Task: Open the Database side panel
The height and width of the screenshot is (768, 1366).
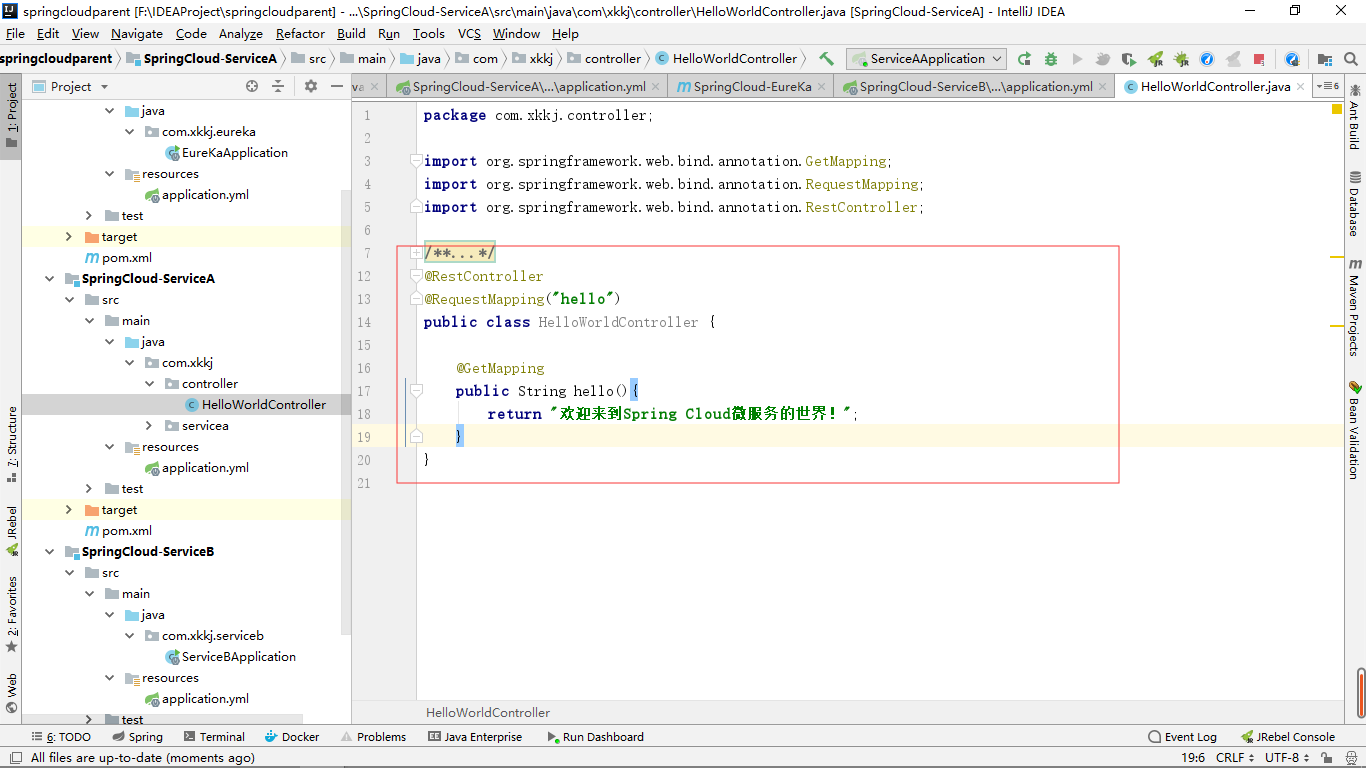Action: tap(1354, 204)
